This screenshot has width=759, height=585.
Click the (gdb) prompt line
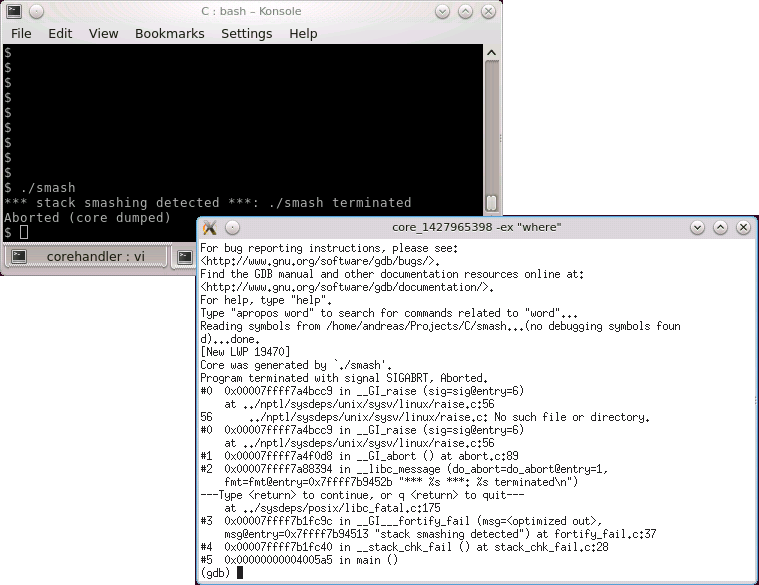pyautogui.click(x=221, y=573)
